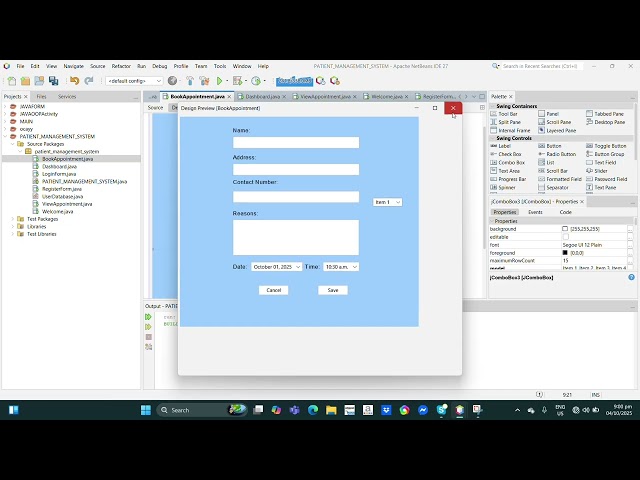Click the Address text field in preview

point(296,169)
